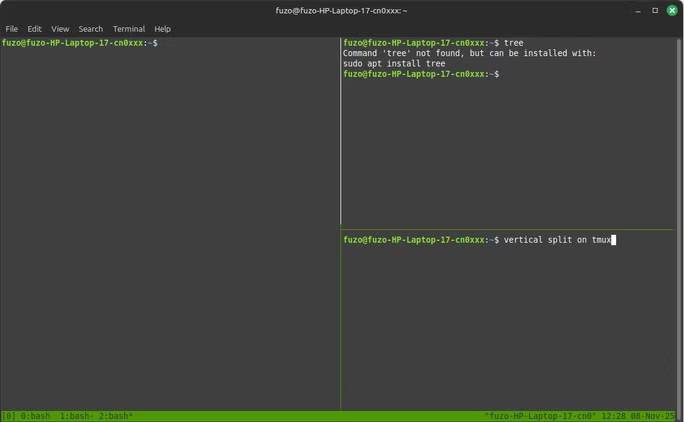Click the window title fuzo@fuzo-HP-Laptop-17-cn0xxx
Image resolution: width=684 pixels, height=422 pixels.
click(341, 10)
